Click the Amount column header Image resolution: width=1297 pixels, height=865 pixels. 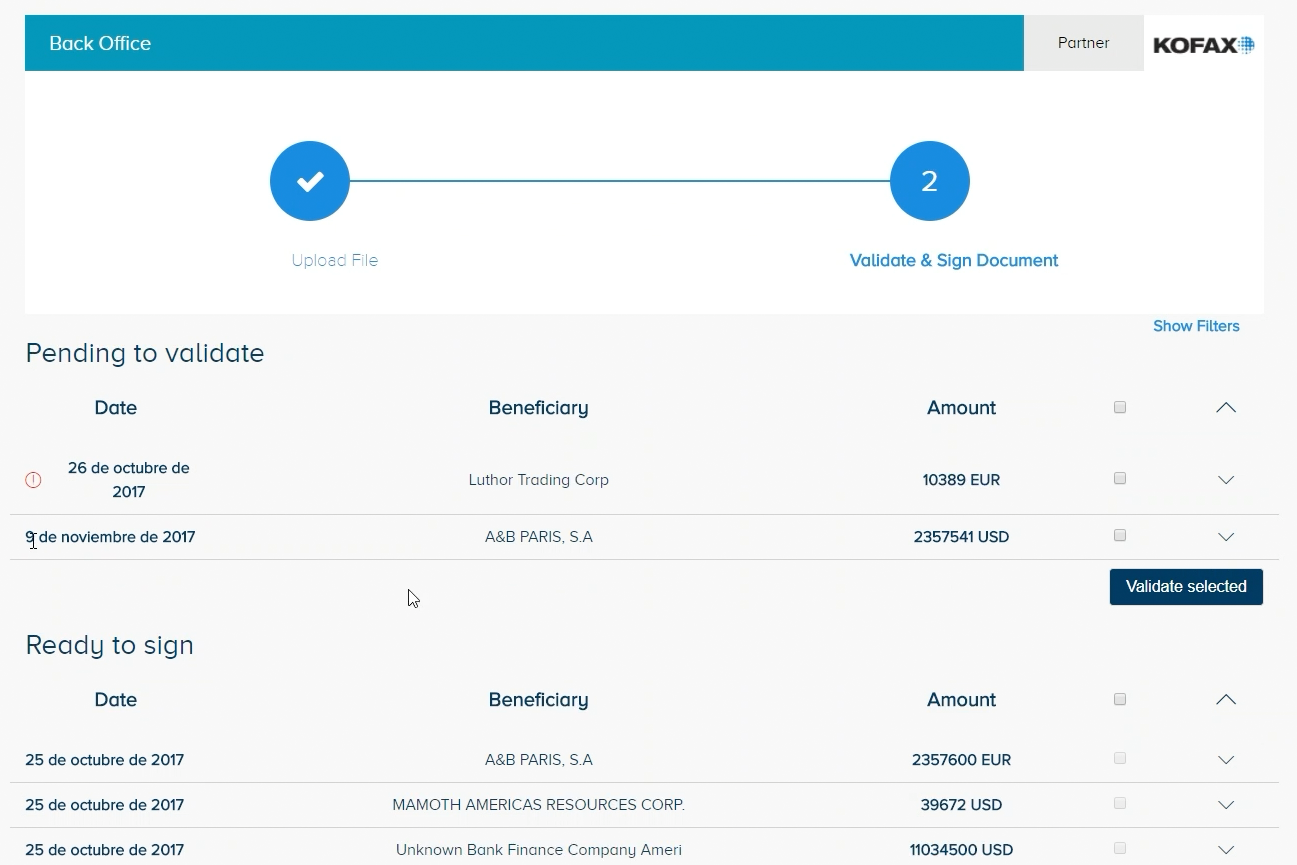(x=961, y=407)
